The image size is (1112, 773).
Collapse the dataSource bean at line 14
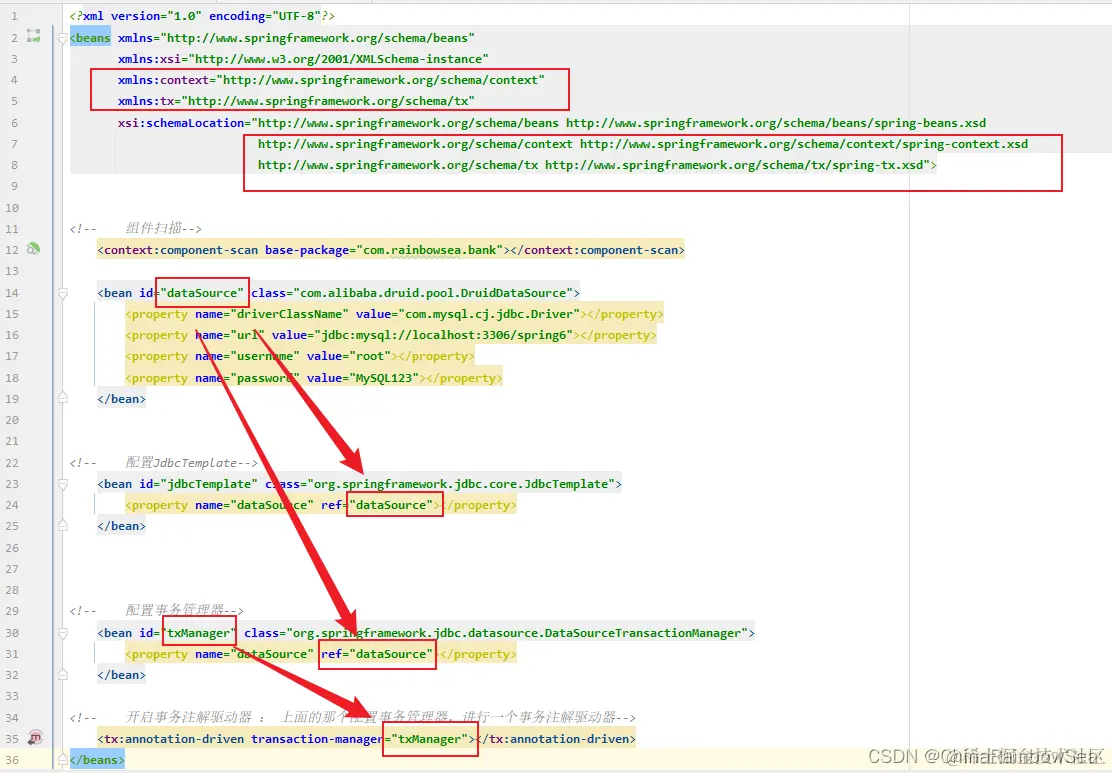pos(62,293)
